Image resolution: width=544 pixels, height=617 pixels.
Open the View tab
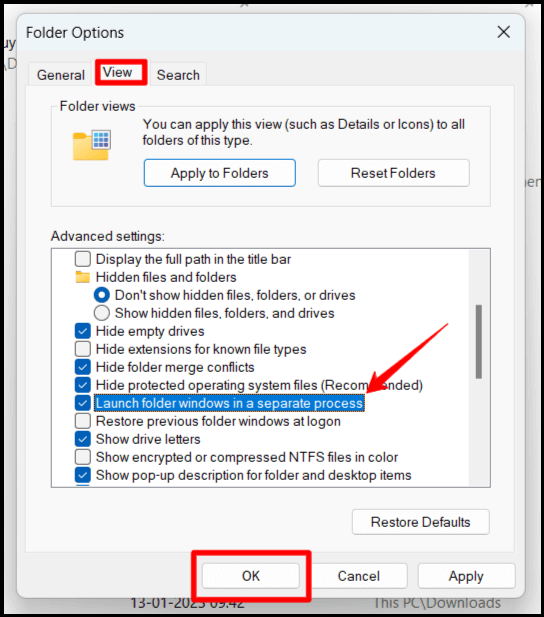117,72
